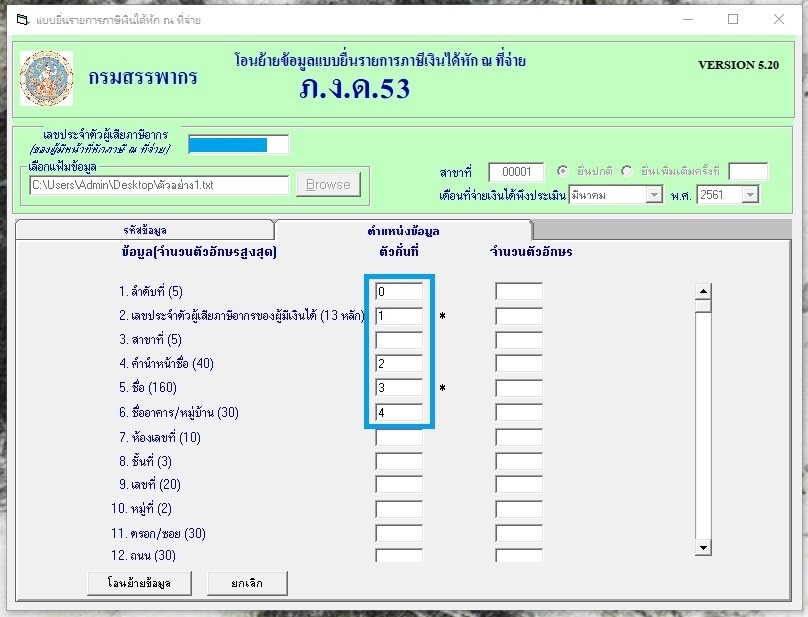Viewport: 808px width, 617px height.
Task: Maximize the window
Action: point(733,20)
